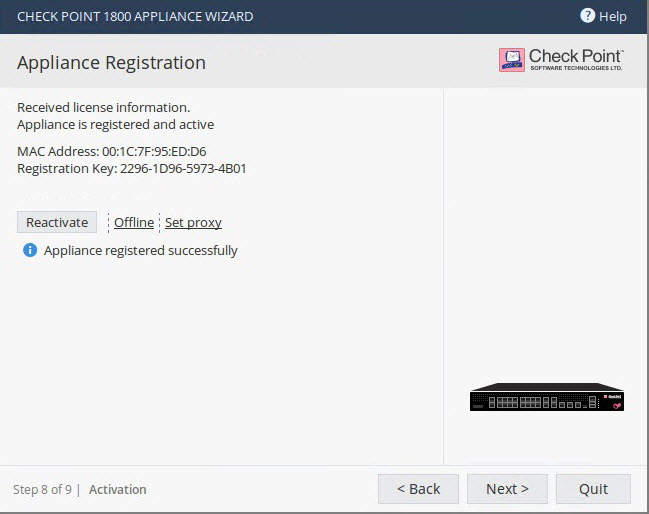Click the Step 8 of 9 indicator
Image resolution: width=649 pixels, height=514 pixels.
tap(42, 490)
